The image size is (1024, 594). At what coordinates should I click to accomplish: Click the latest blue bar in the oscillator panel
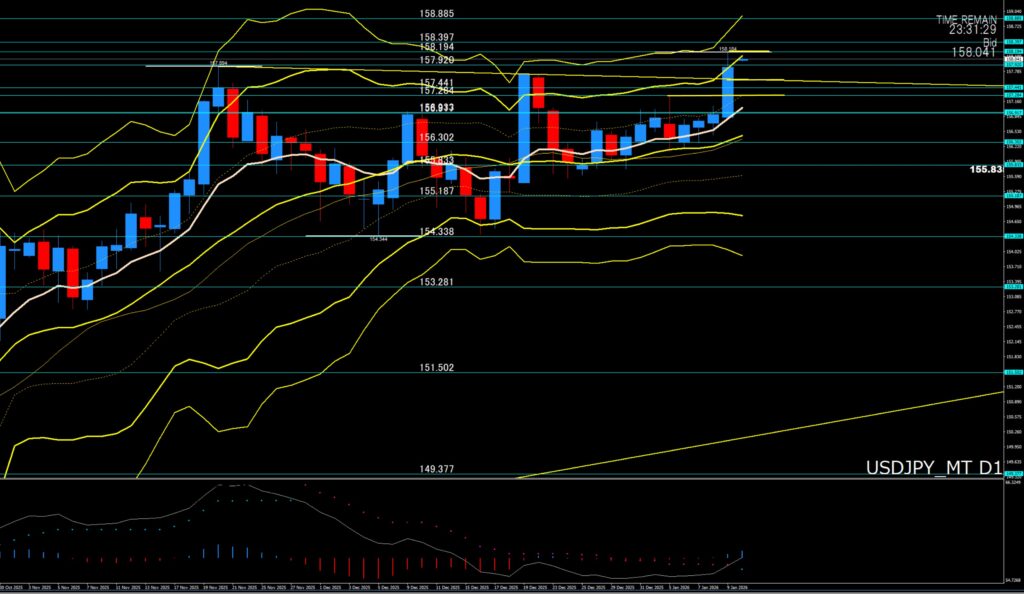[x=742, y=554]
